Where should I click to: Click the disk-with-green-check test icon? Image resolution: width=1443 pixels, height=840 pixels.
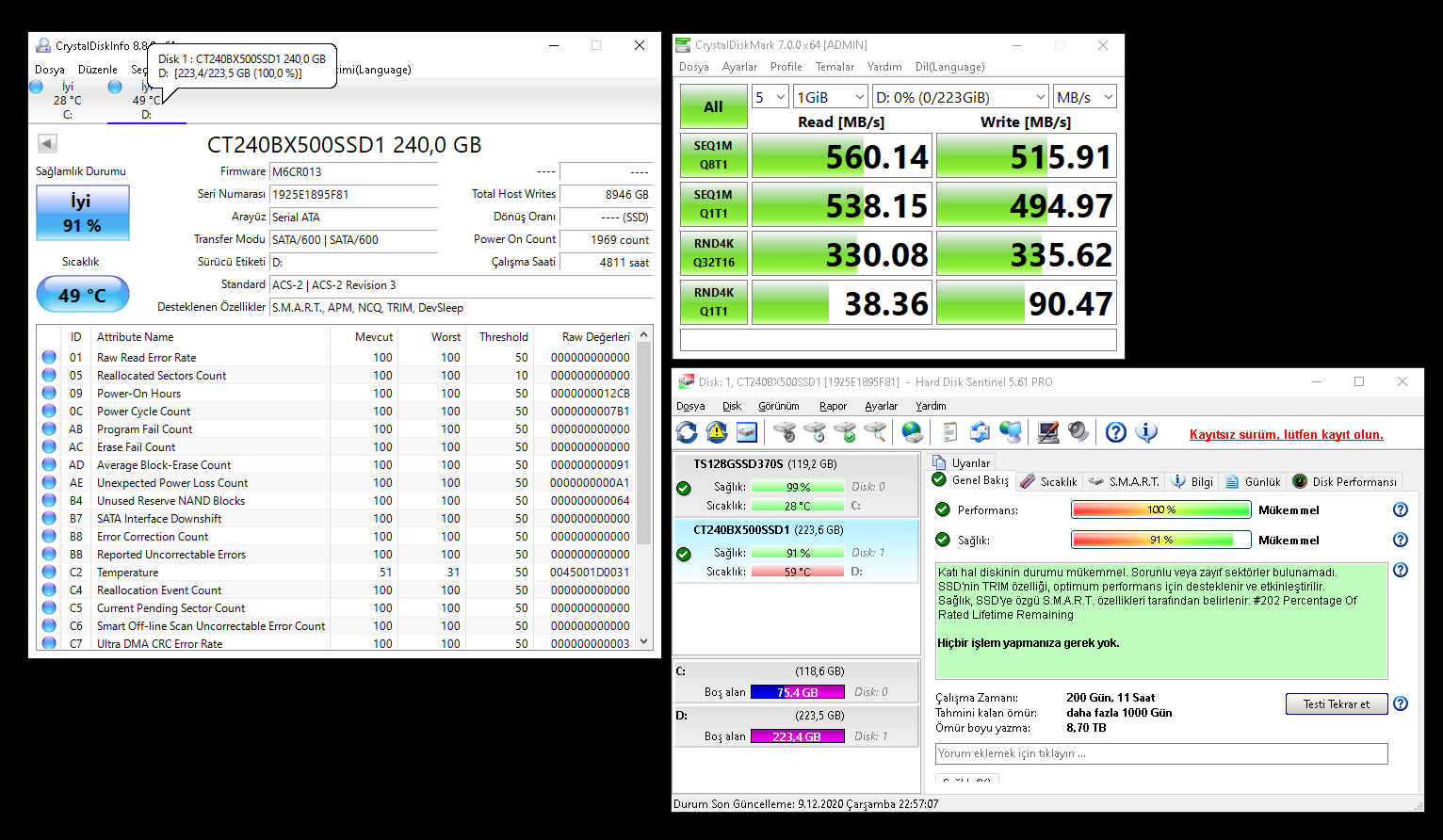[845, 432]
